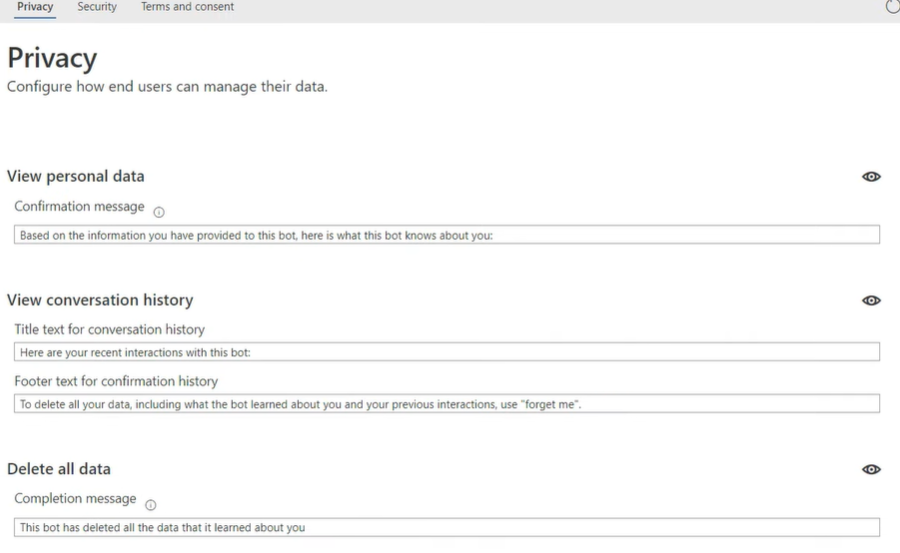Viewport: 900px width, 553px height.
Task: Click the "Configure how end users" description text
Action: (167, 86)
